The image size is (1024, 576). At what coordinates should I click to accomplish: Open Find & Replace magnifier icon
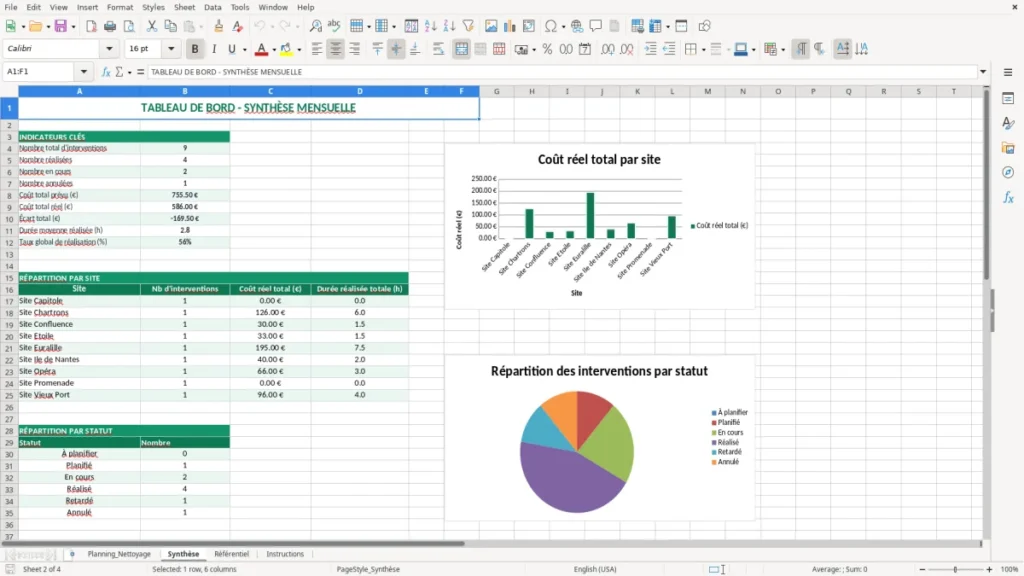tap(315, 26)
